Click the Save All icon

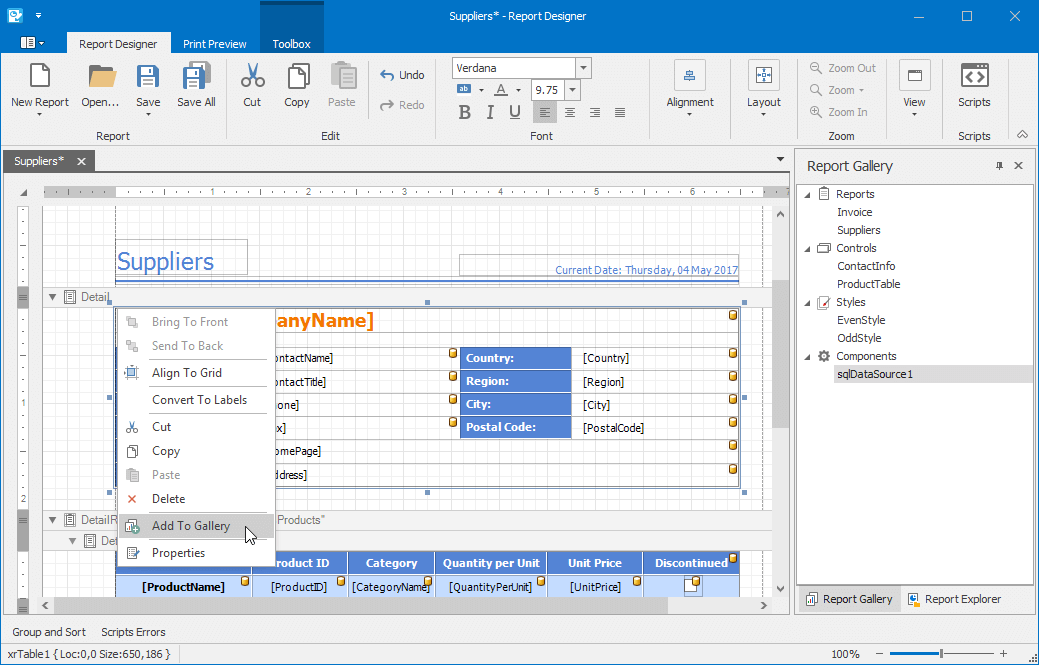coord(196,77)
